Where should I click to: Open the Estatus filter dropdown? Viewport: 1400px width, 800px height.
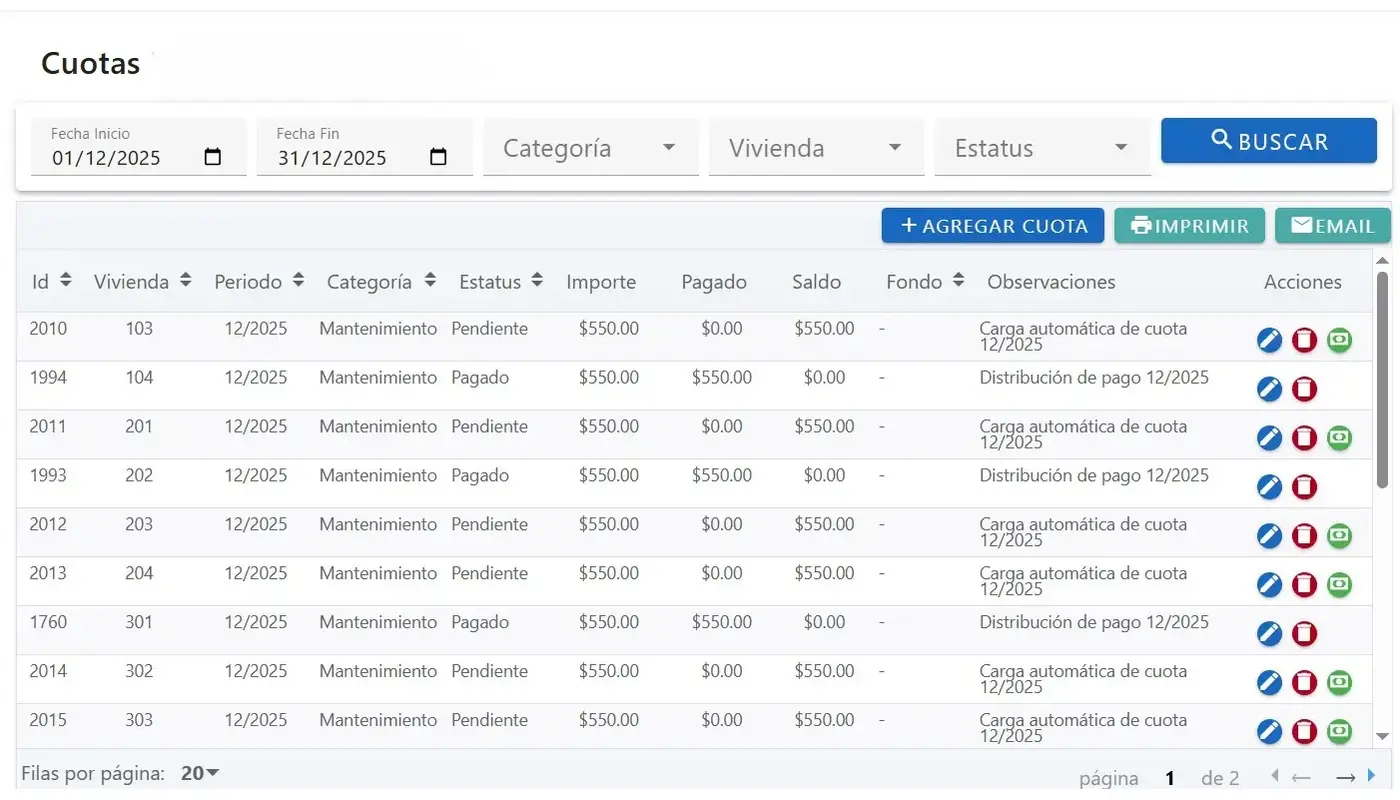click(1042, 147)
